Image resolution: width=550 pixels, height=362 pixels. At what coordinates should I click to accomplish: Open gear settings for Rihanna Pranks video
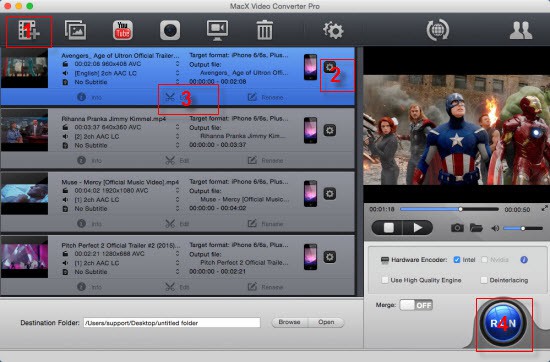329,130
